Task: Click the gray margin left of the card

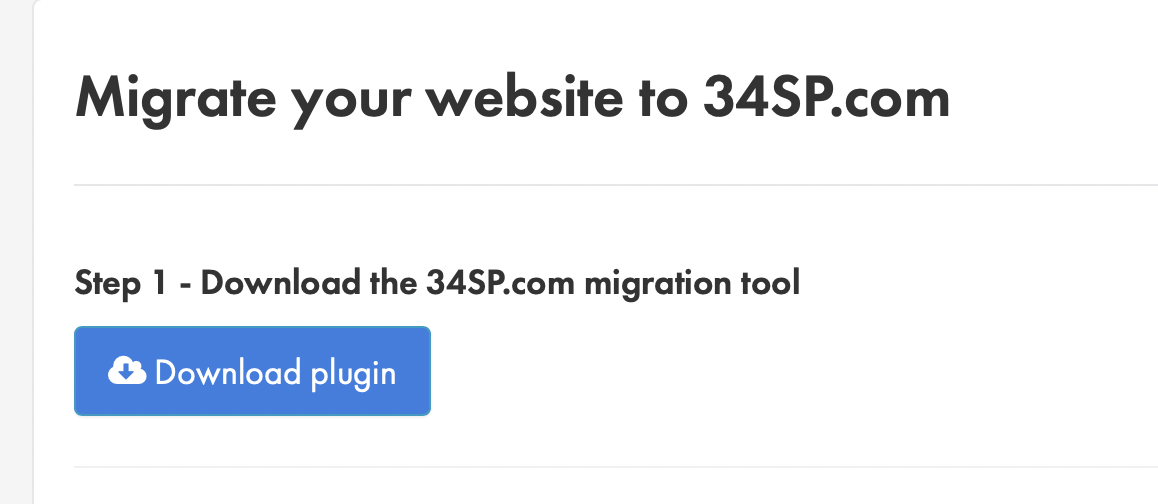Action: [x=16, y=252]
